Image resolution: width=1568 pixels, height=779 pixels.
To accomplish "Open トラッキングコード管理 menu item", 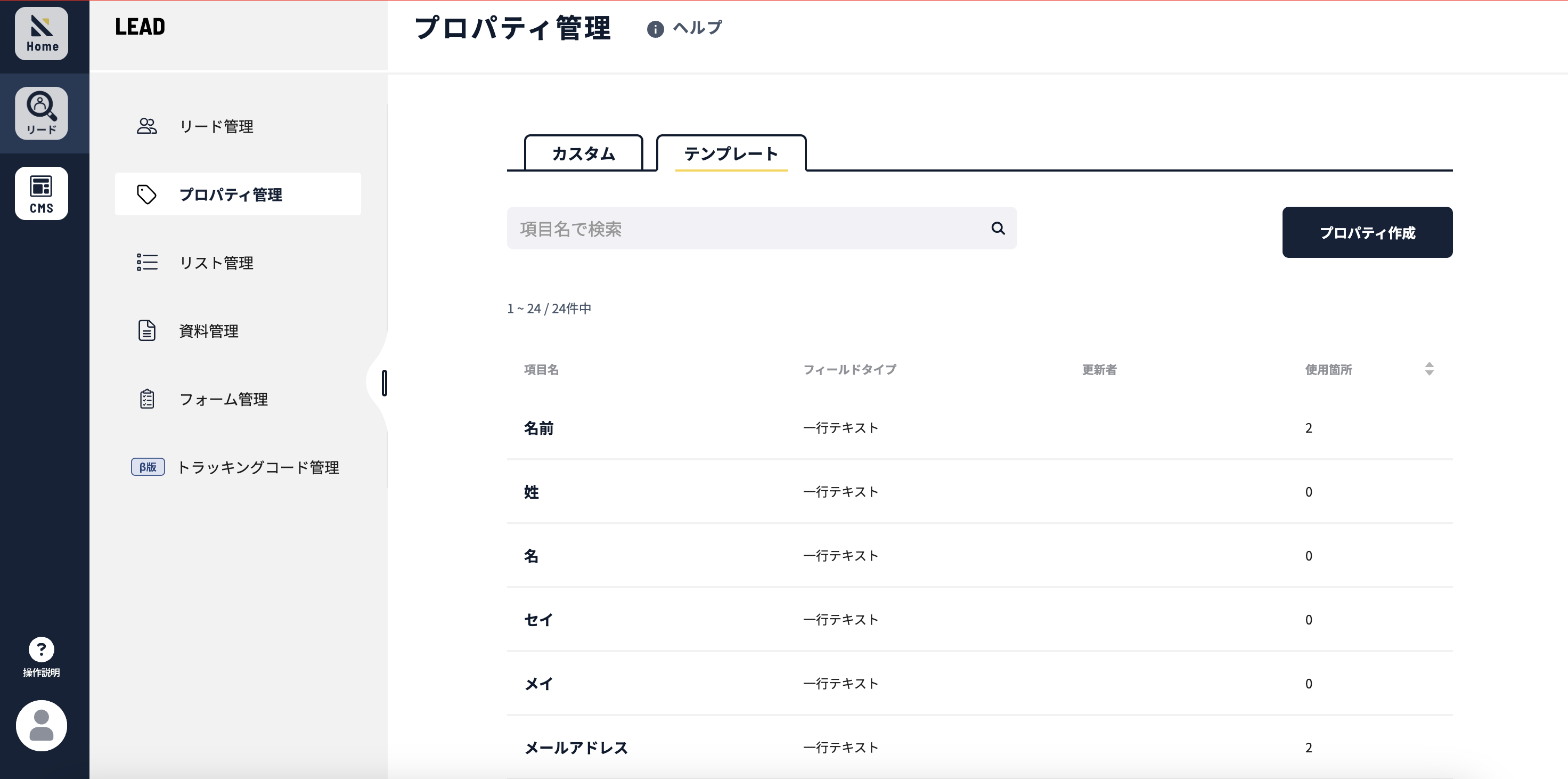I will 238,467.
